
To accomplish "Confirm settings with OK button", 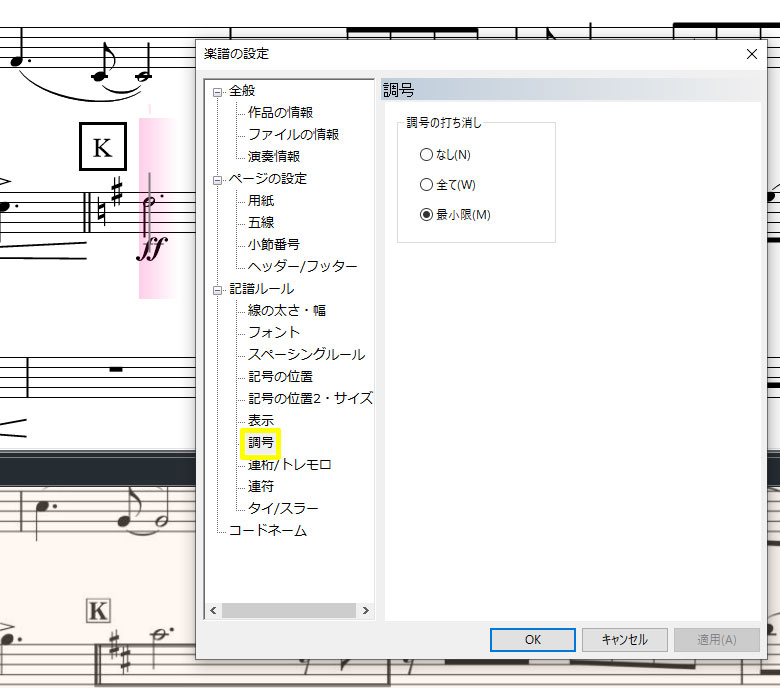I will pos(533,640).
